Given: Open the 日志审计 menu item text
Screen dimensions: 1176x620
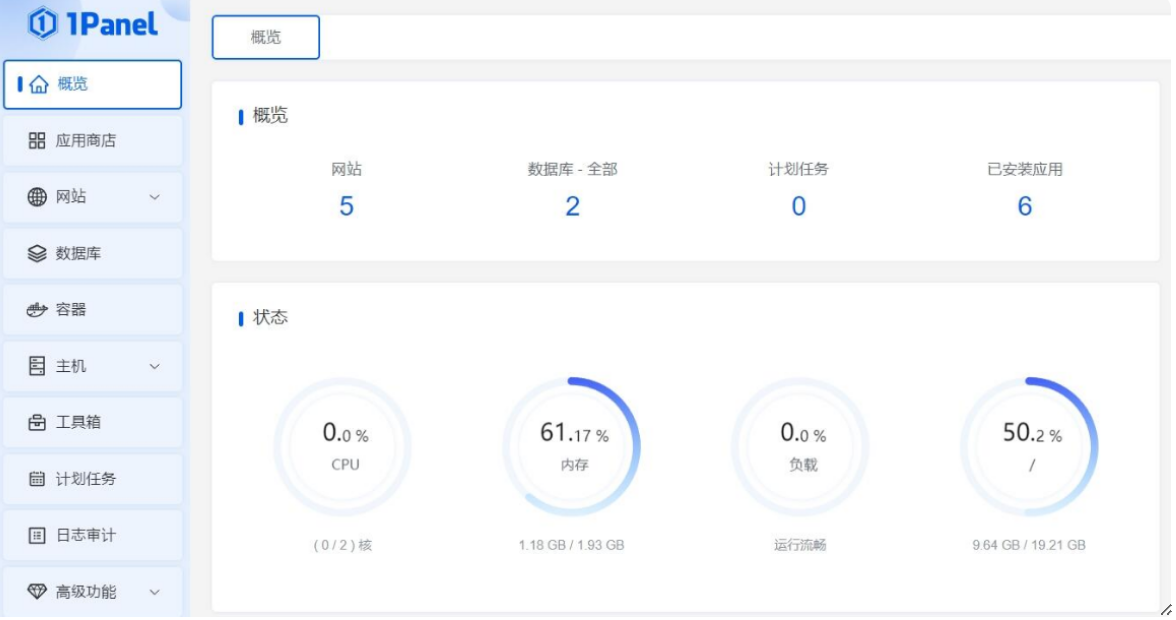Looking at the screenshot, I should pyautogui.click(x=86, y=536).
